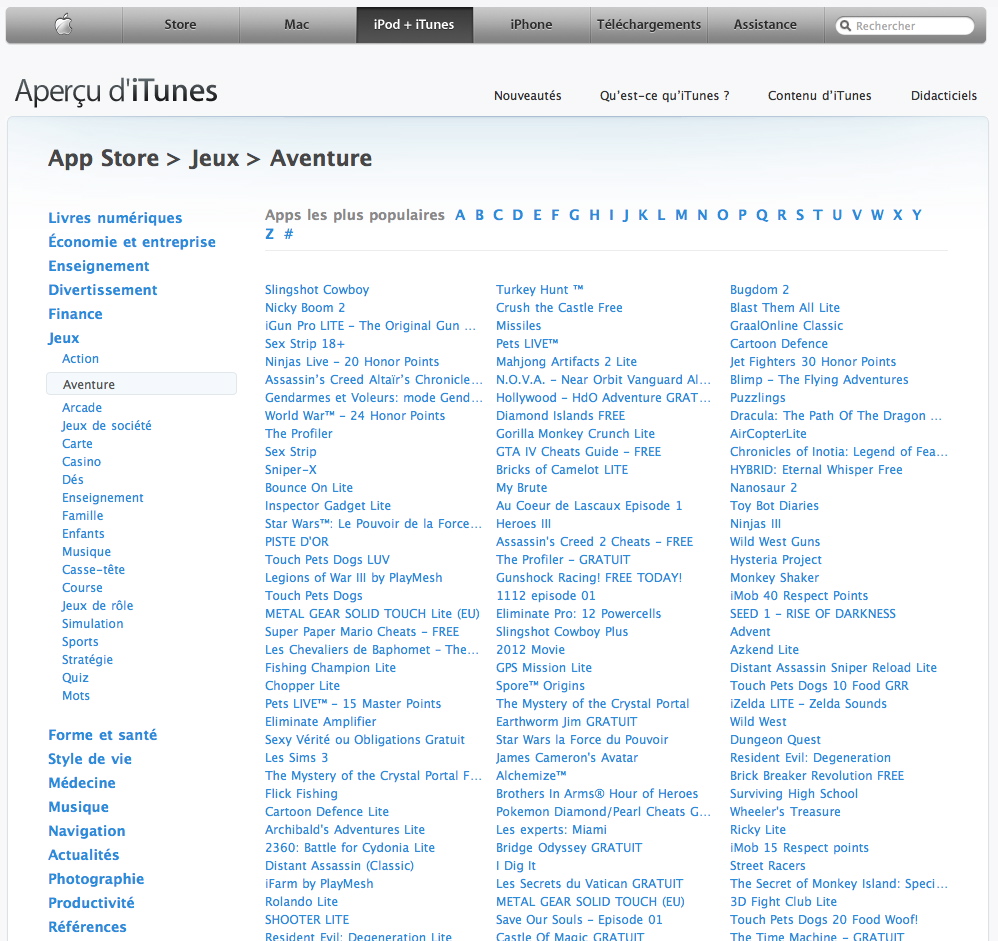Open the Store tab
998x941 pixels.
[x=181, y=25]
